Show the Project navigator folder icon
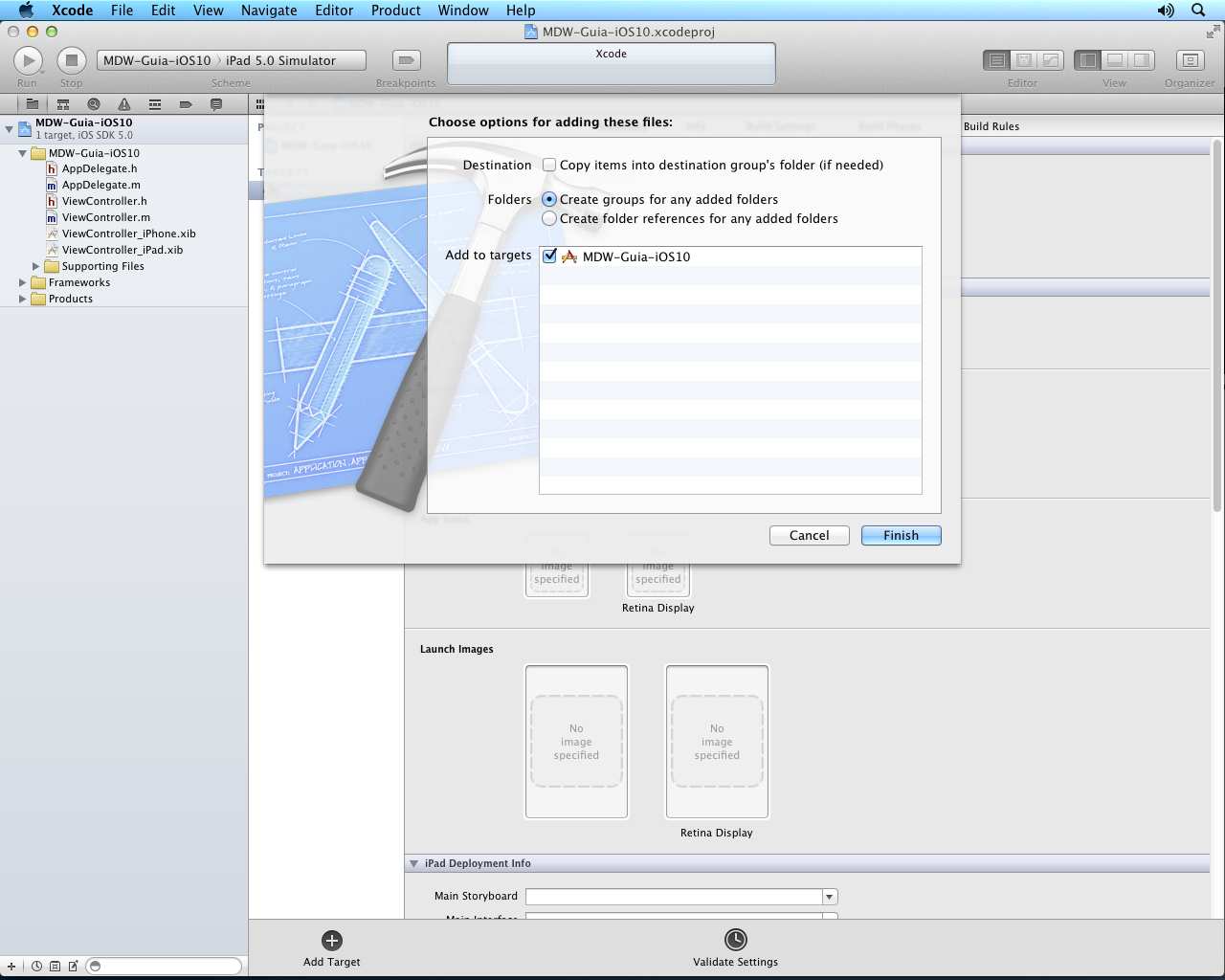The width and height of the screenshot is (1225, 980). tap(32, 104)
